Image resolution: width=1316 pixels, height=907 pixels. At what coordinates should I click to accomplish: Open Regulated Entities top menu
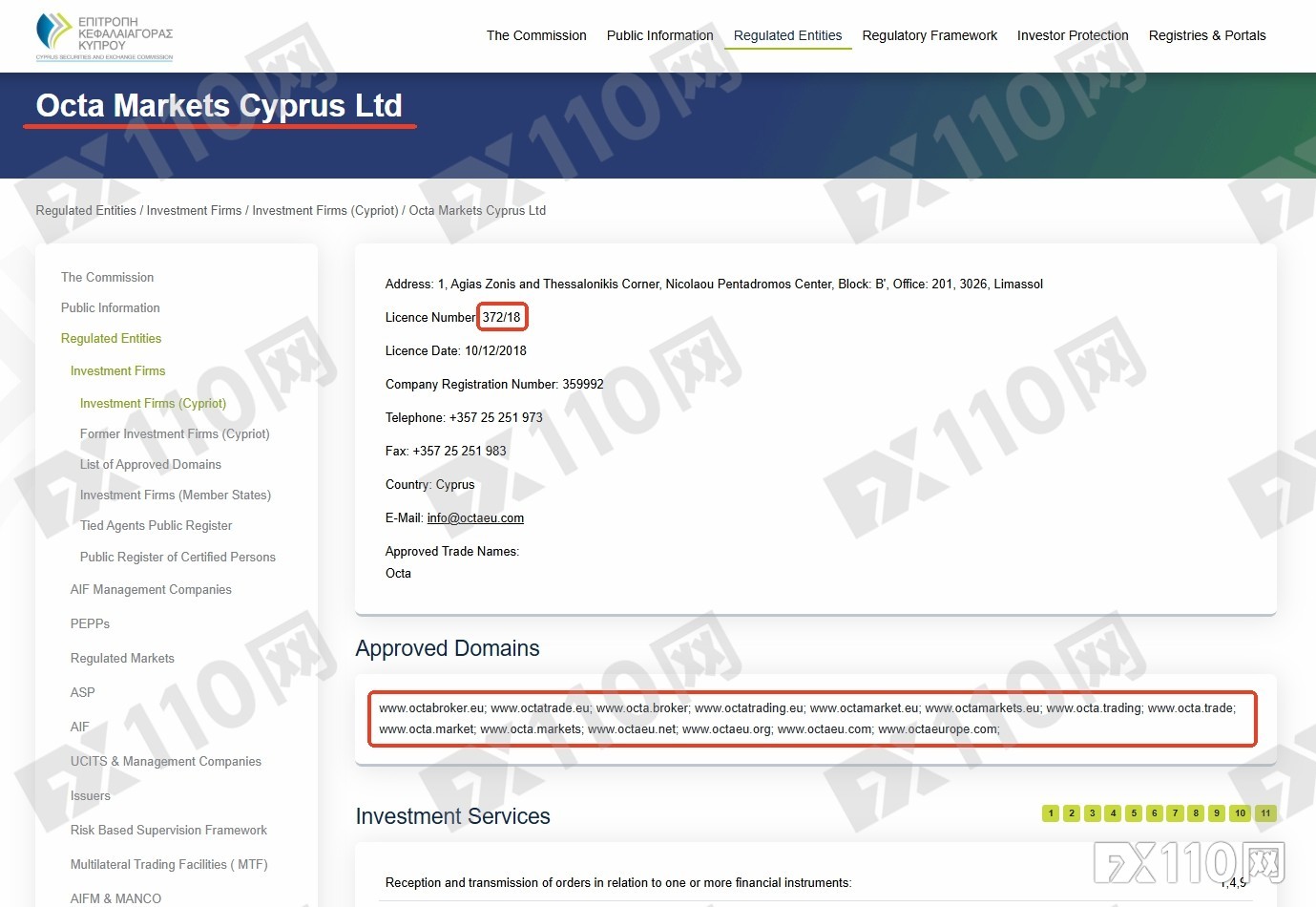pos(787,35)
